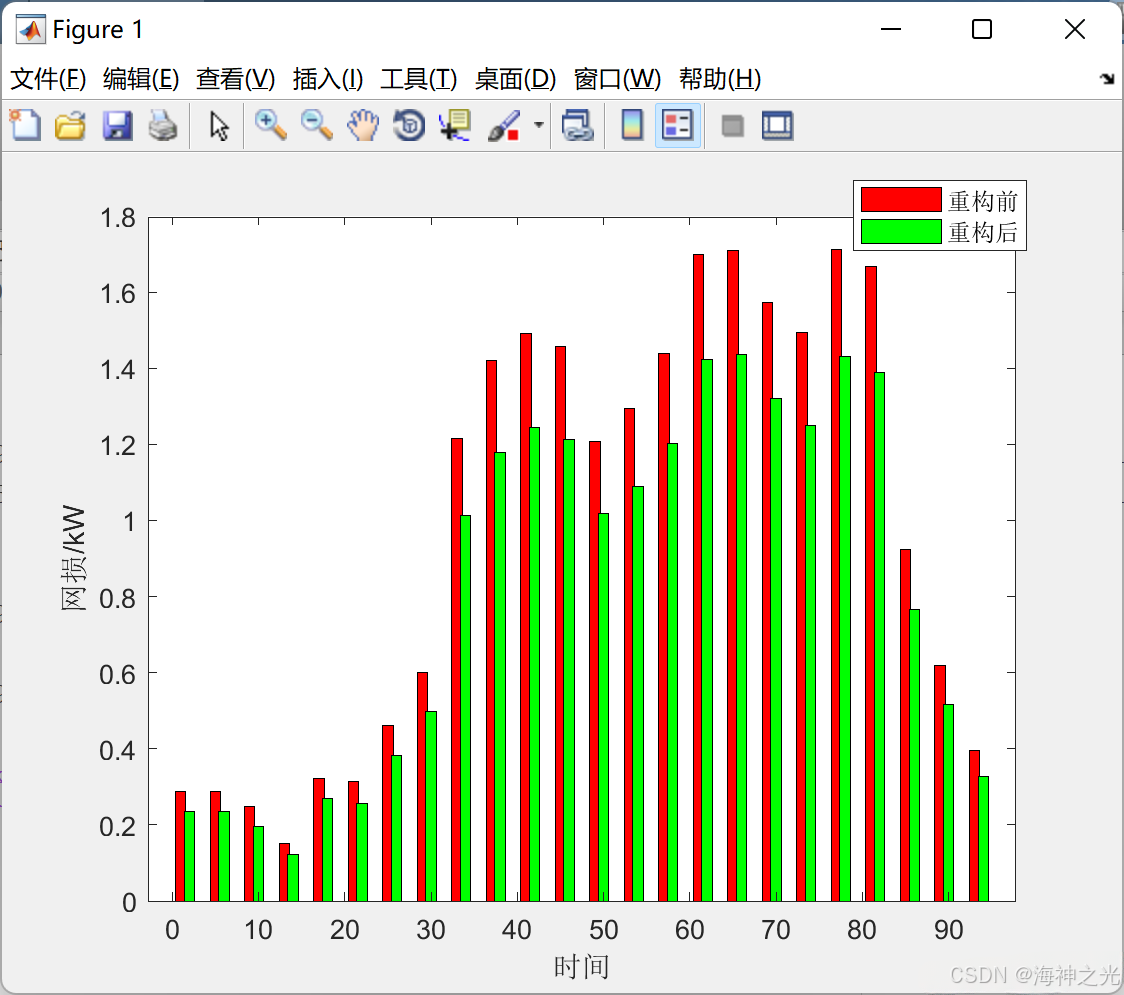Viewport: 1124px width, 995px height.
Task: Open the 查看(V) menu
Action: (236, 79)
